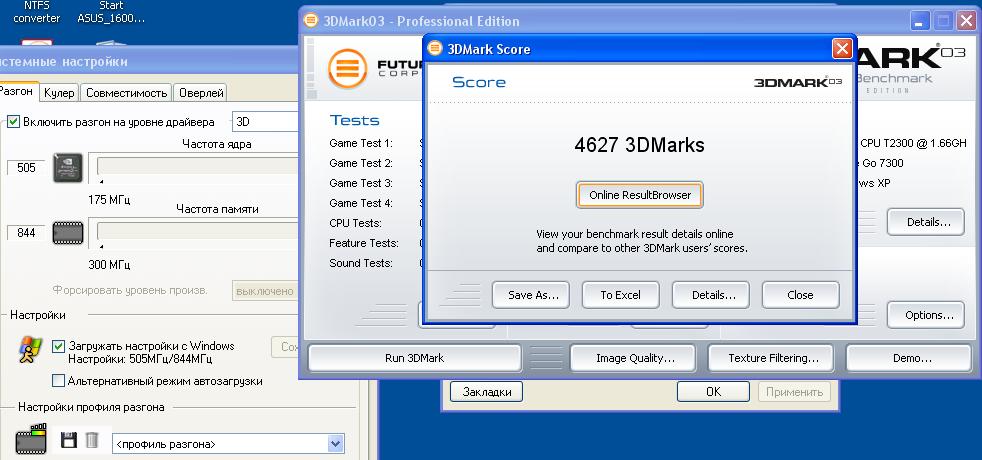The width and height of the screenshot is (982, 460).
Task: Switch to the Совместимость tab
Action: (x=127, y=93)
